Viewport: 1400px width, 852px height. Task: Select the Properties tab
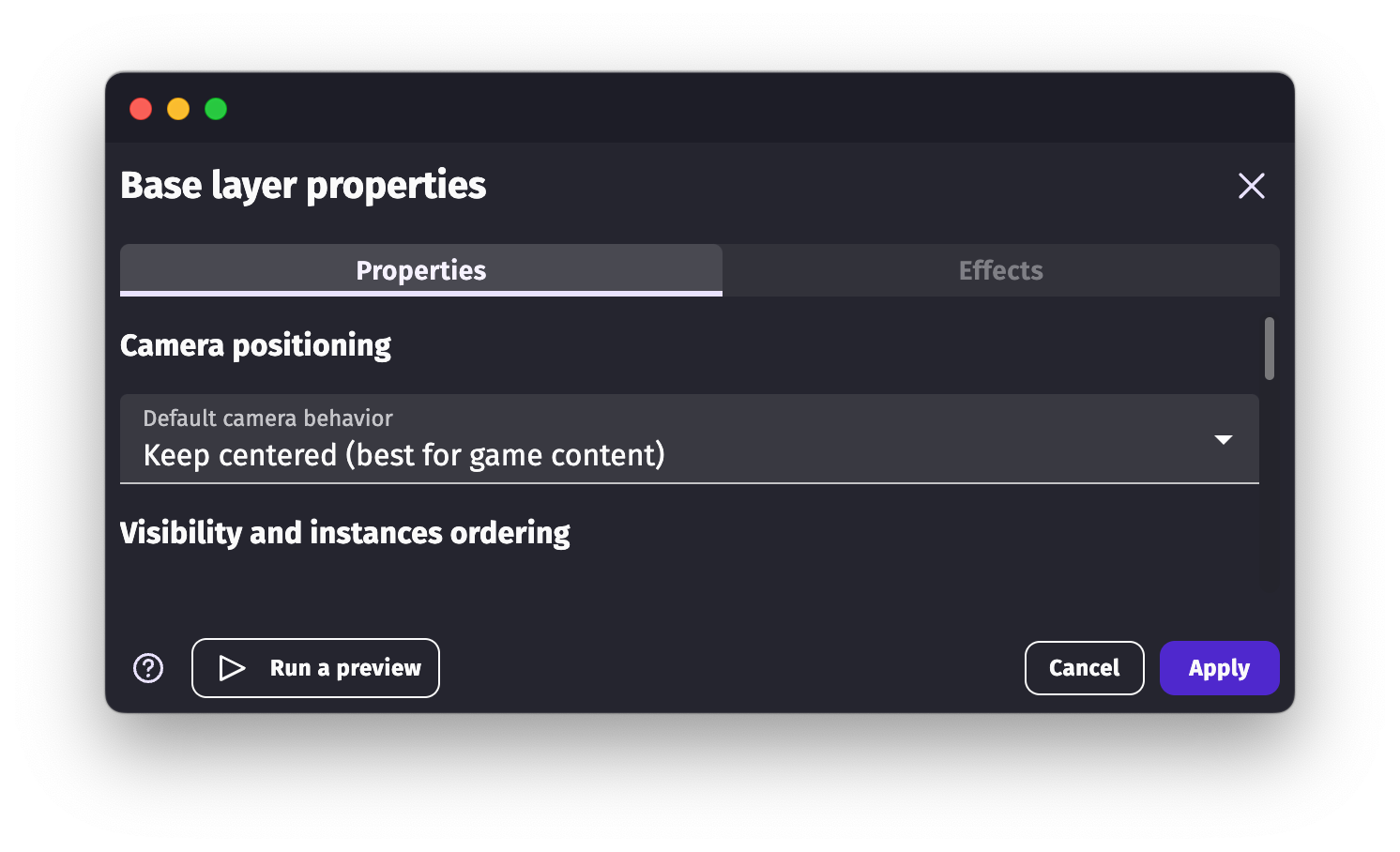(421, 270)
